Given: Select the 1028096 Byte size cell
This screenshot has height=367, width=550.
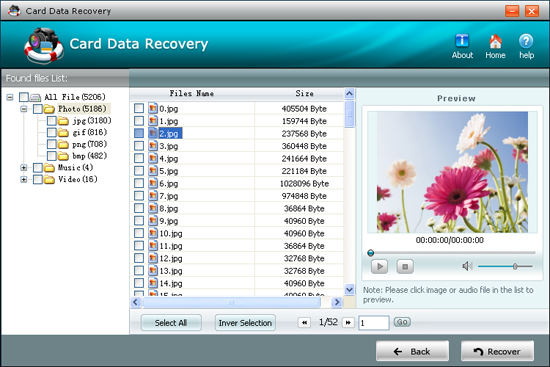Looking at the screenshot, I should click(304, 184).
